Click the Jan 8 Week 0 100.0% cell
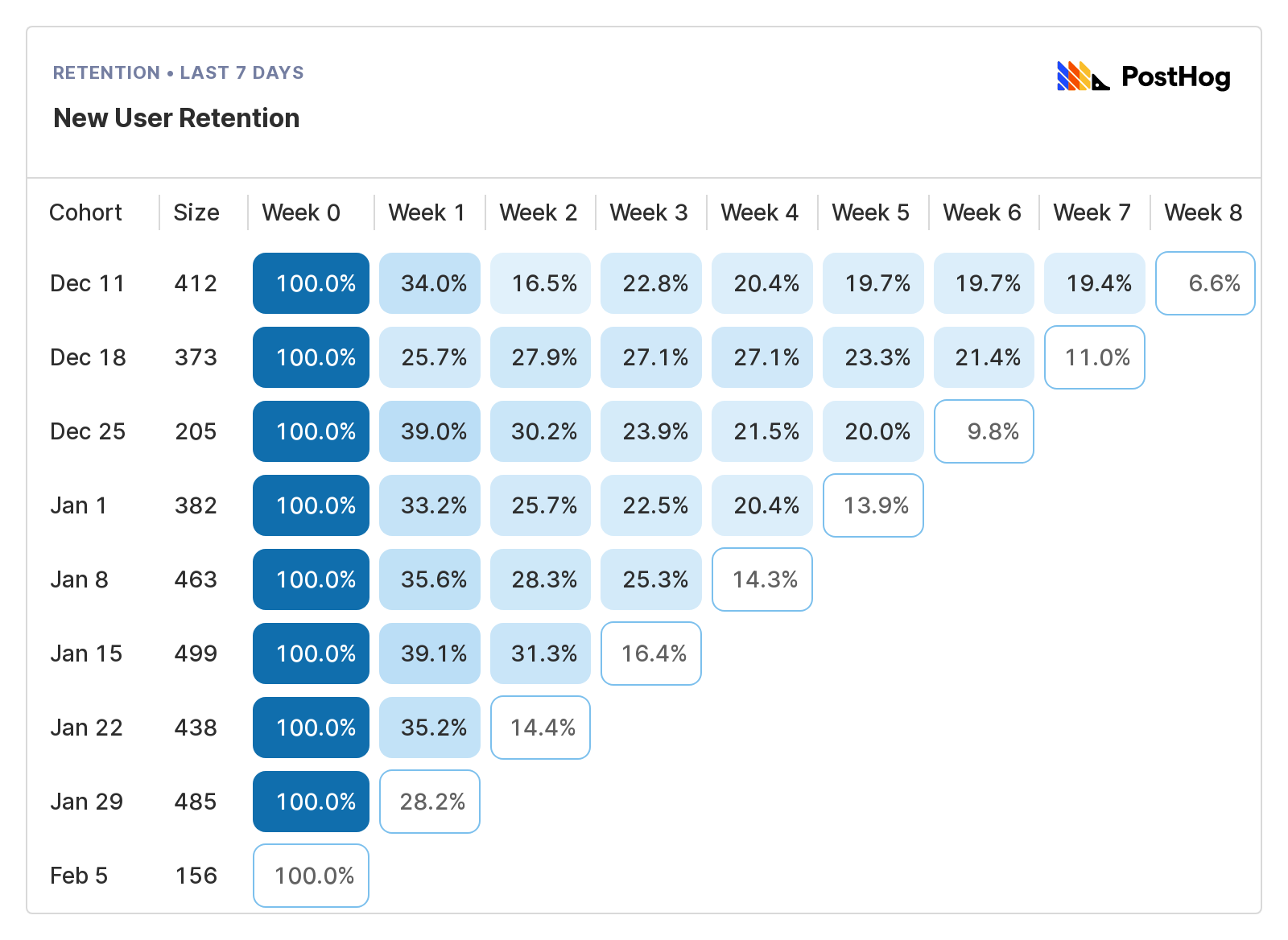Viewport: 1288px width, 940px height. (311, 579)
